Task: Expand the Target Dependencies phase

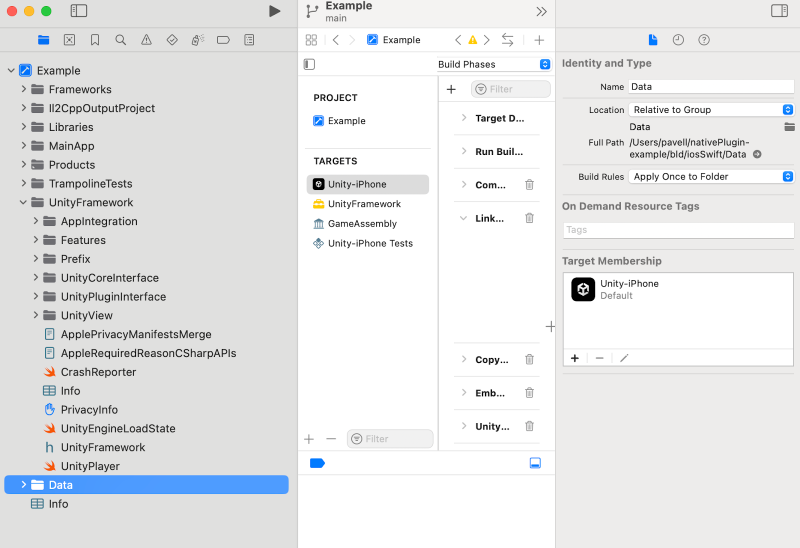Action: point(464,118)
